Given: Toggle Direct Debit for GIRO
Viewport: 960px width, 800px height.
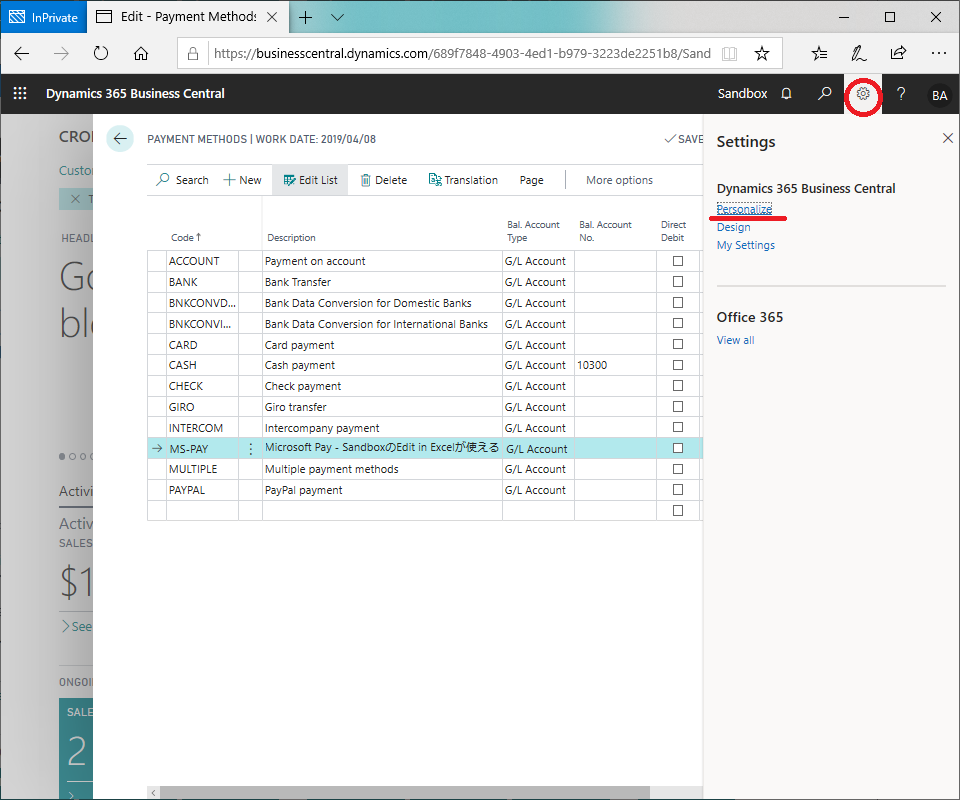Looking at the screenshot, I should point(678,406).
